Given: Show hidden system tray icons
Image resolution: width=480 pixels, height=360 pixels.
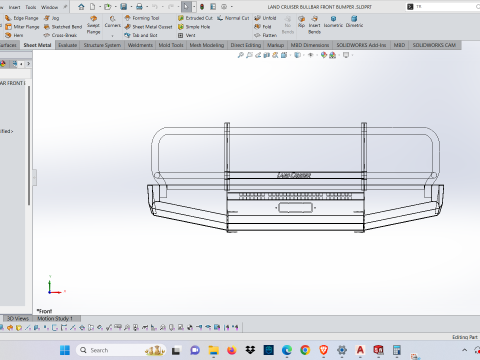Looking at the screenshot, I should click(x=464, y=350).
